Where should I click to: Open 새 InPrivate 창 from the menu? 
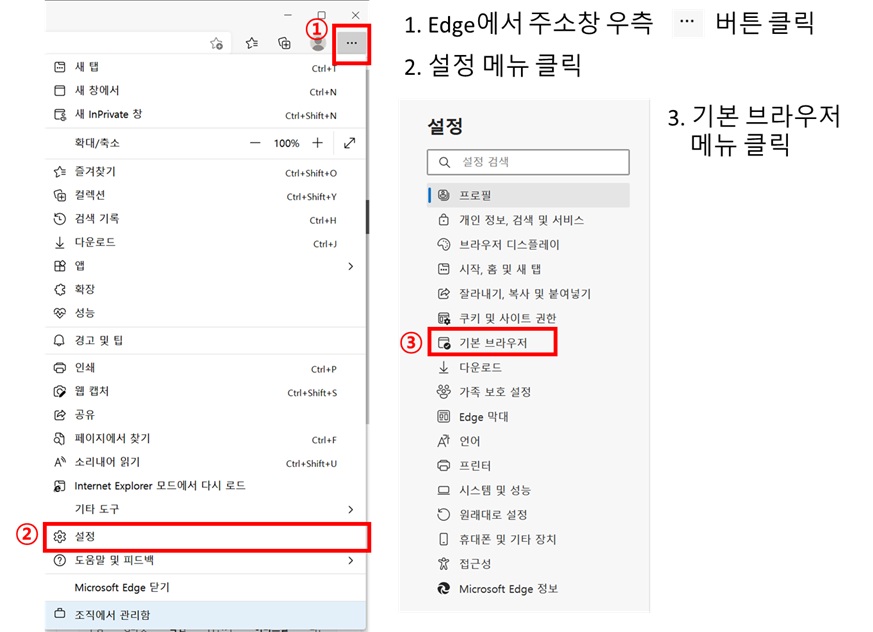205,115
